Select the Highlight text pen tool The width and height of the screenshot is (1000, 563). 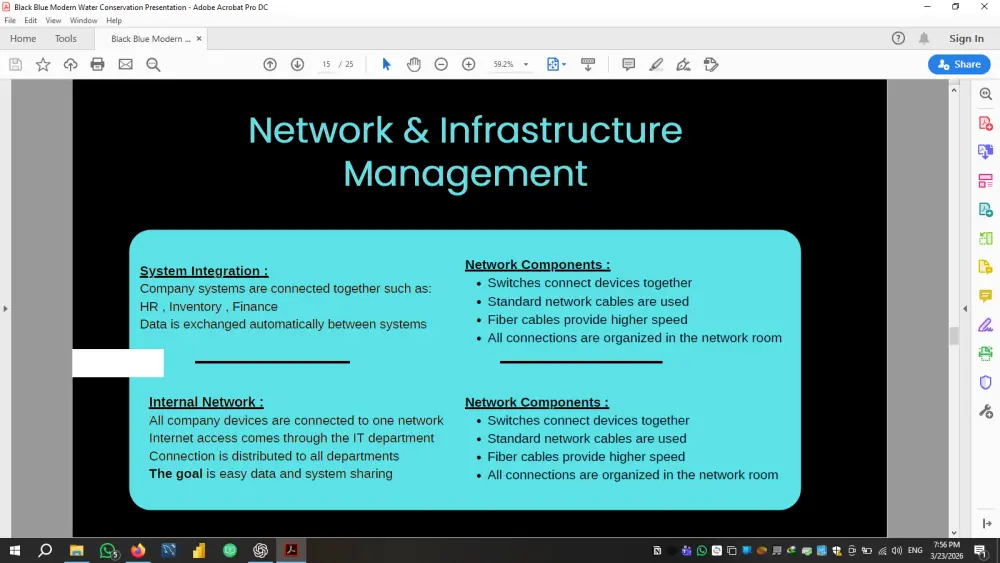[x=656, y=64]
